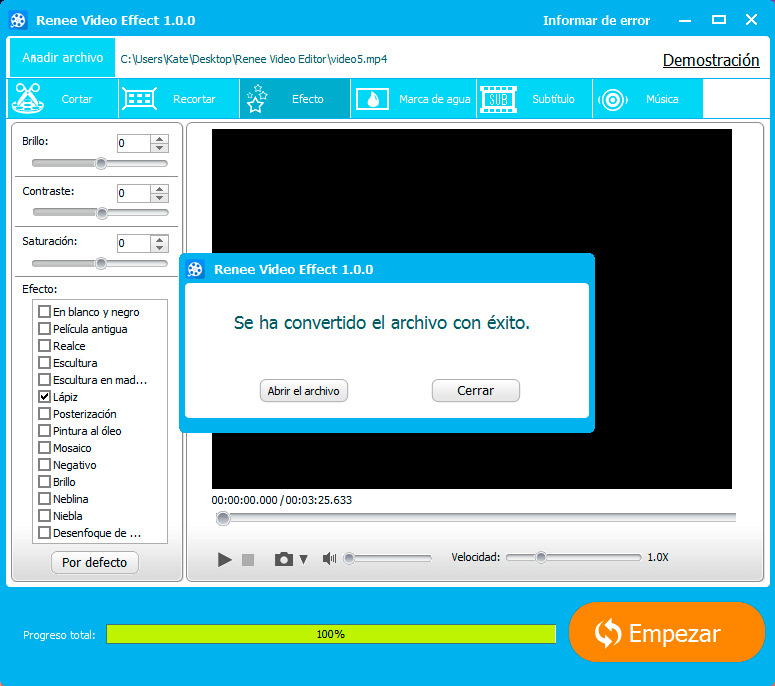The width and height of the screenshot is (775, 686).
Task: Toggle the Negativo effect checkbox
Action: [44, 465]
